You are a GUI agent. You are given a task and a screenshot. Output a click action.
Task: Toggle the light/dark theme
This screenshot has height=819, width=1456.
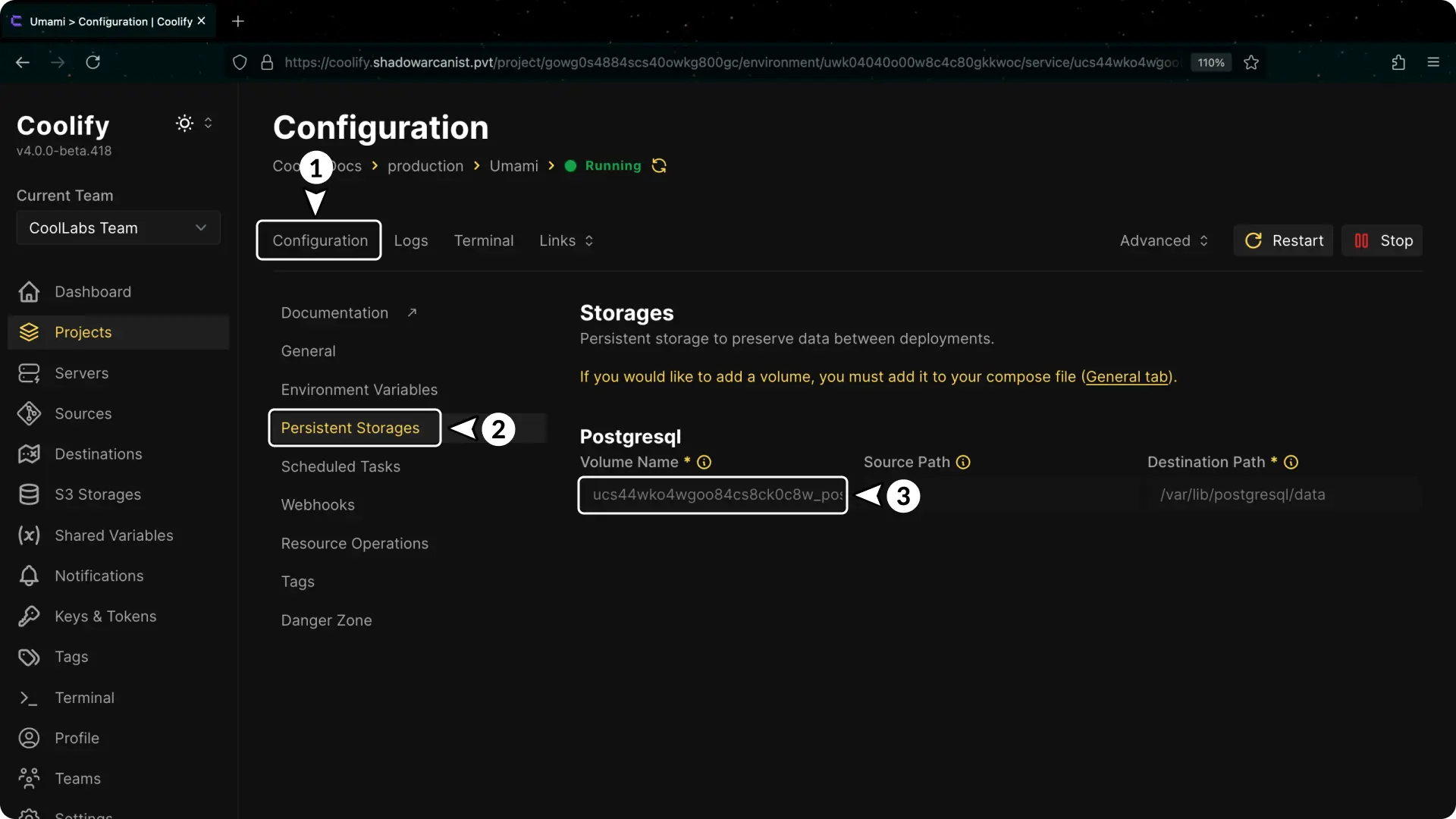pyautogui.click(x=184, y=124)
